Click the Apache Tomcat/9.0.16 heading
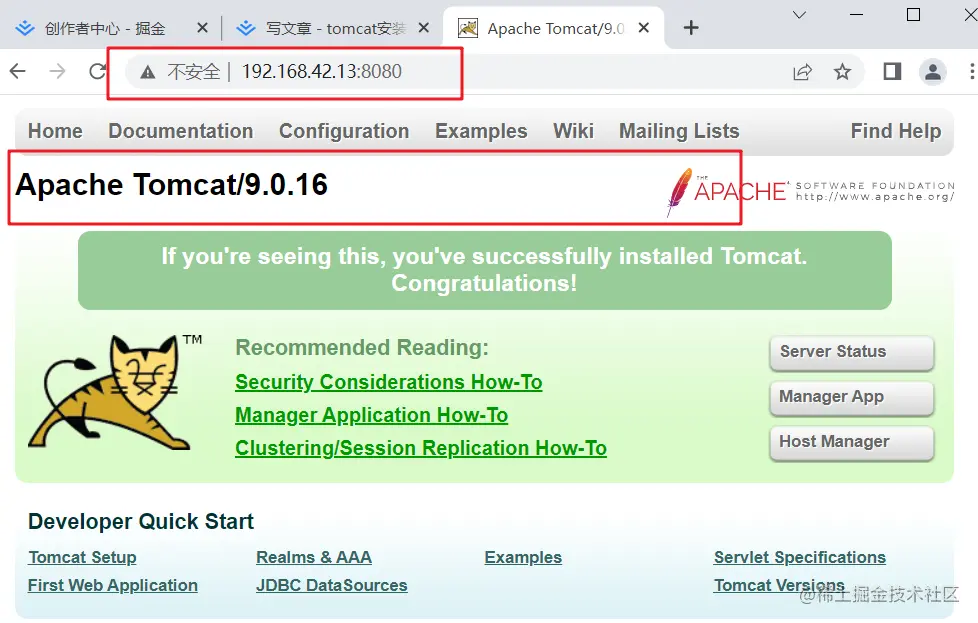Screen dimensions: 978x623 click(172, 185)
